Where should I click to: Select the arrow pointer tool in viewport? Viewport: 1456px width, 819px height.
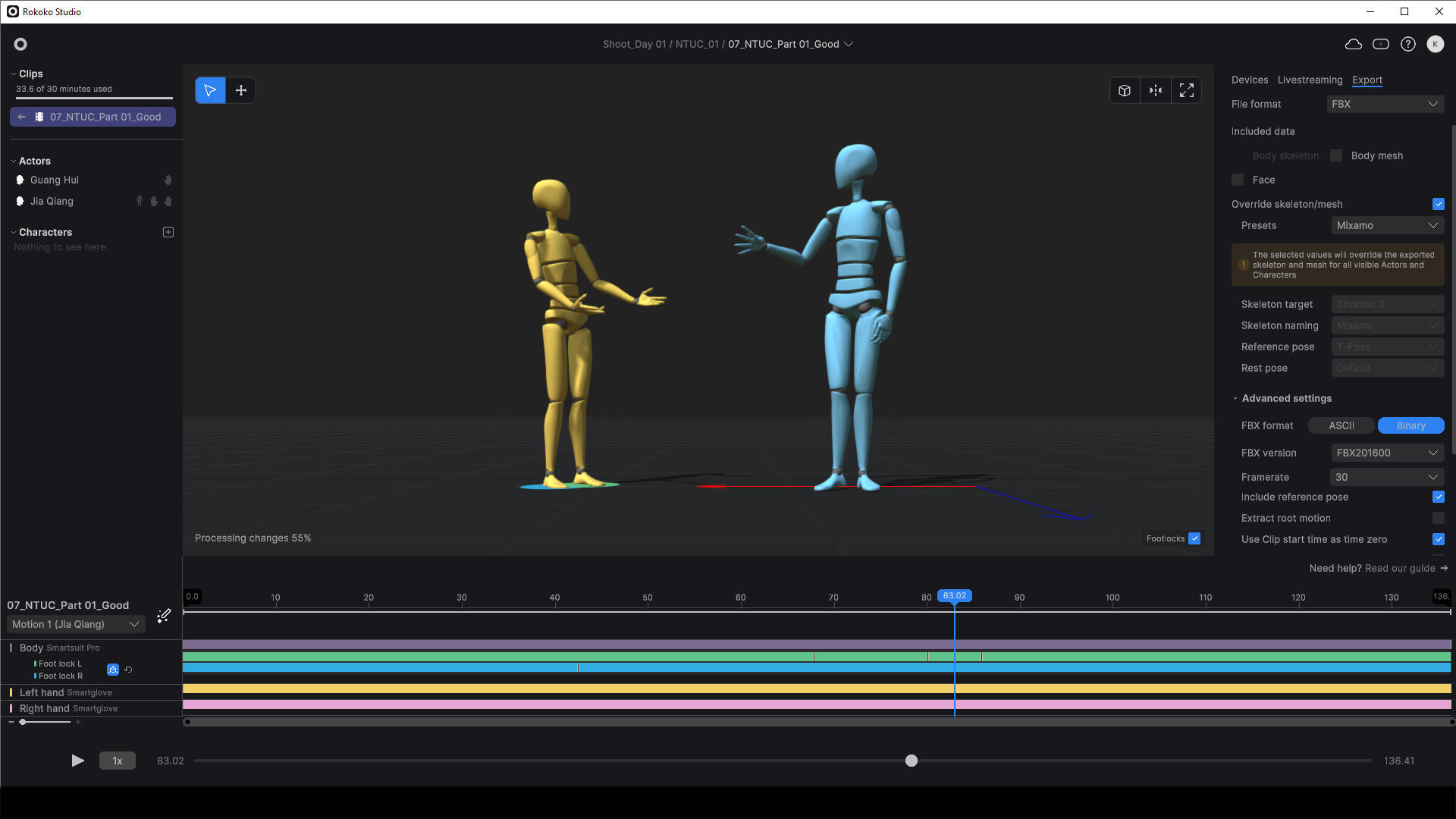pyautogui.click(x=210, y=90)
